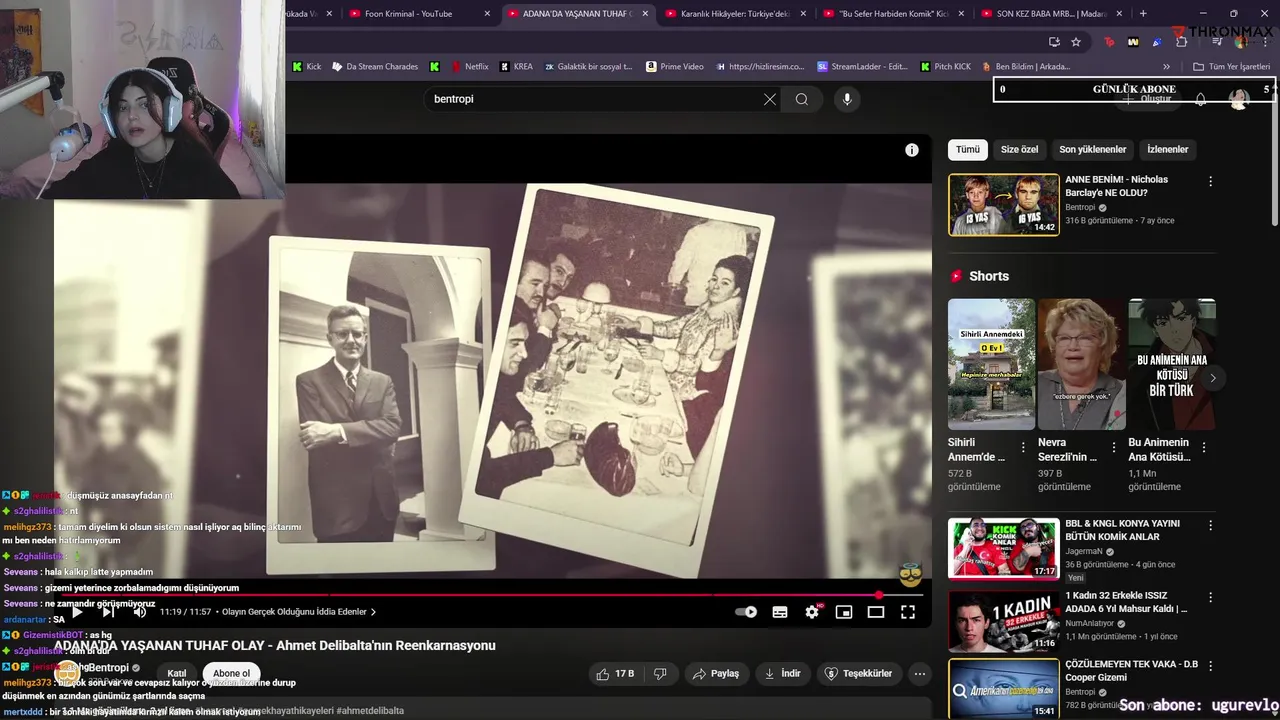Enable theater mode
Image resolution: width=1280 pixels, height=720 pixels.
[x=876, y=612]
